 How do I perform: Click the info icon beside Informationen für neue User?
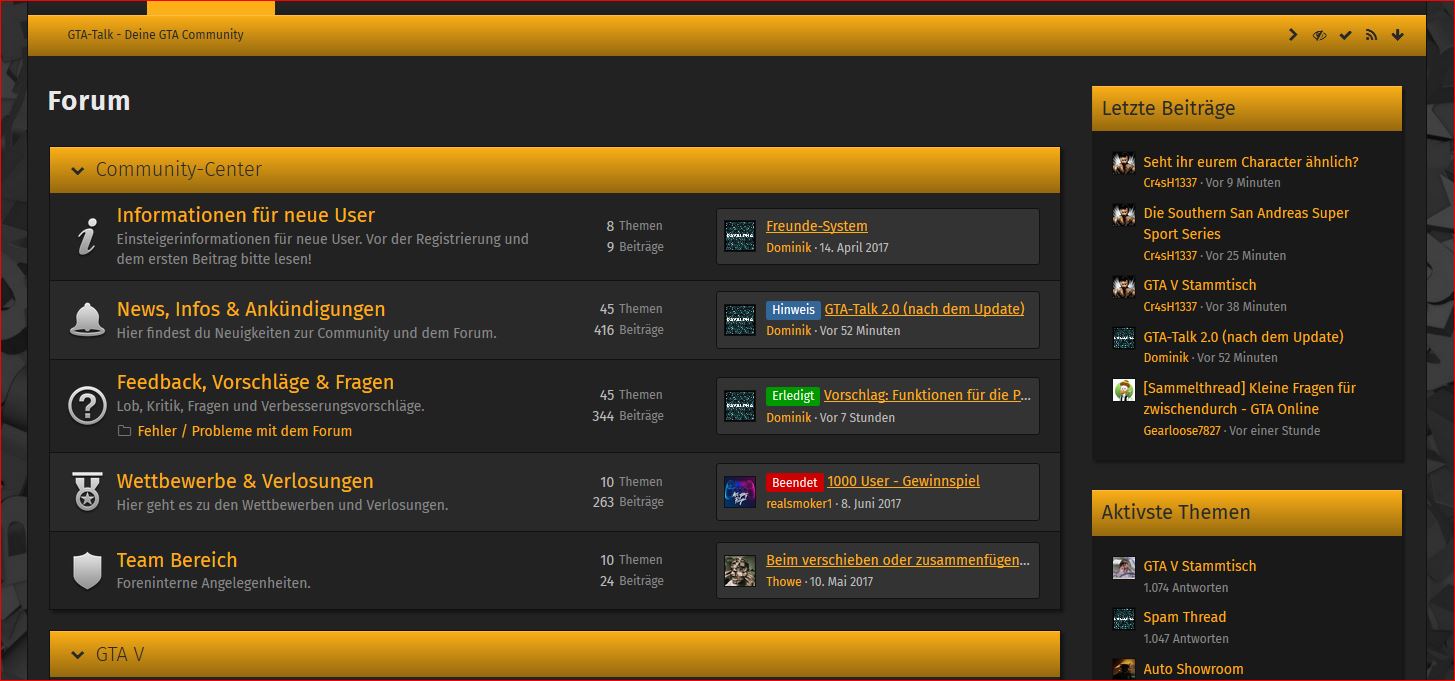point(87,237)
